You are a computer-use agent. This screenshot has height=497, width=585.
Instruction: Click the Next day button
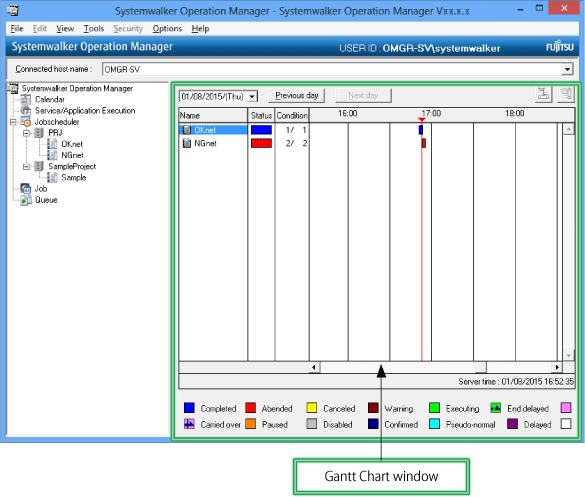click(363, 96)
